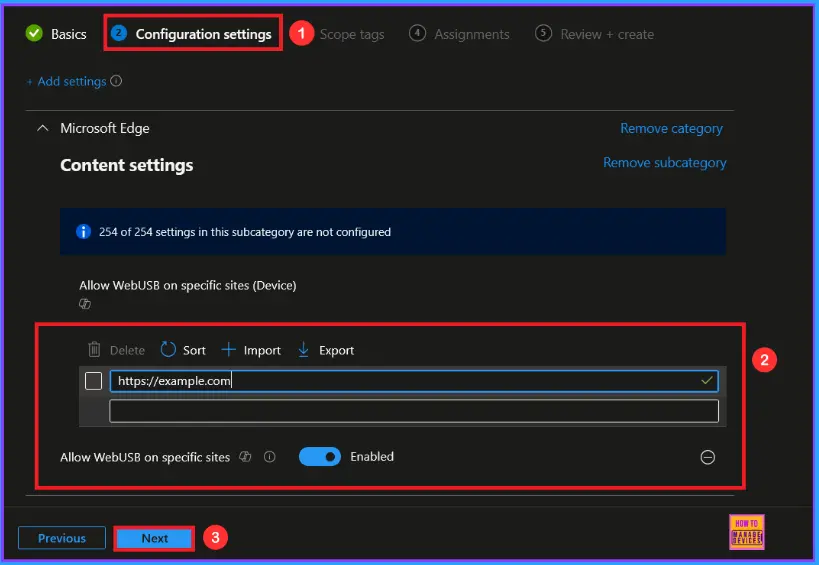Click Remove category link
Screen dimensions: 819x565
671,128
